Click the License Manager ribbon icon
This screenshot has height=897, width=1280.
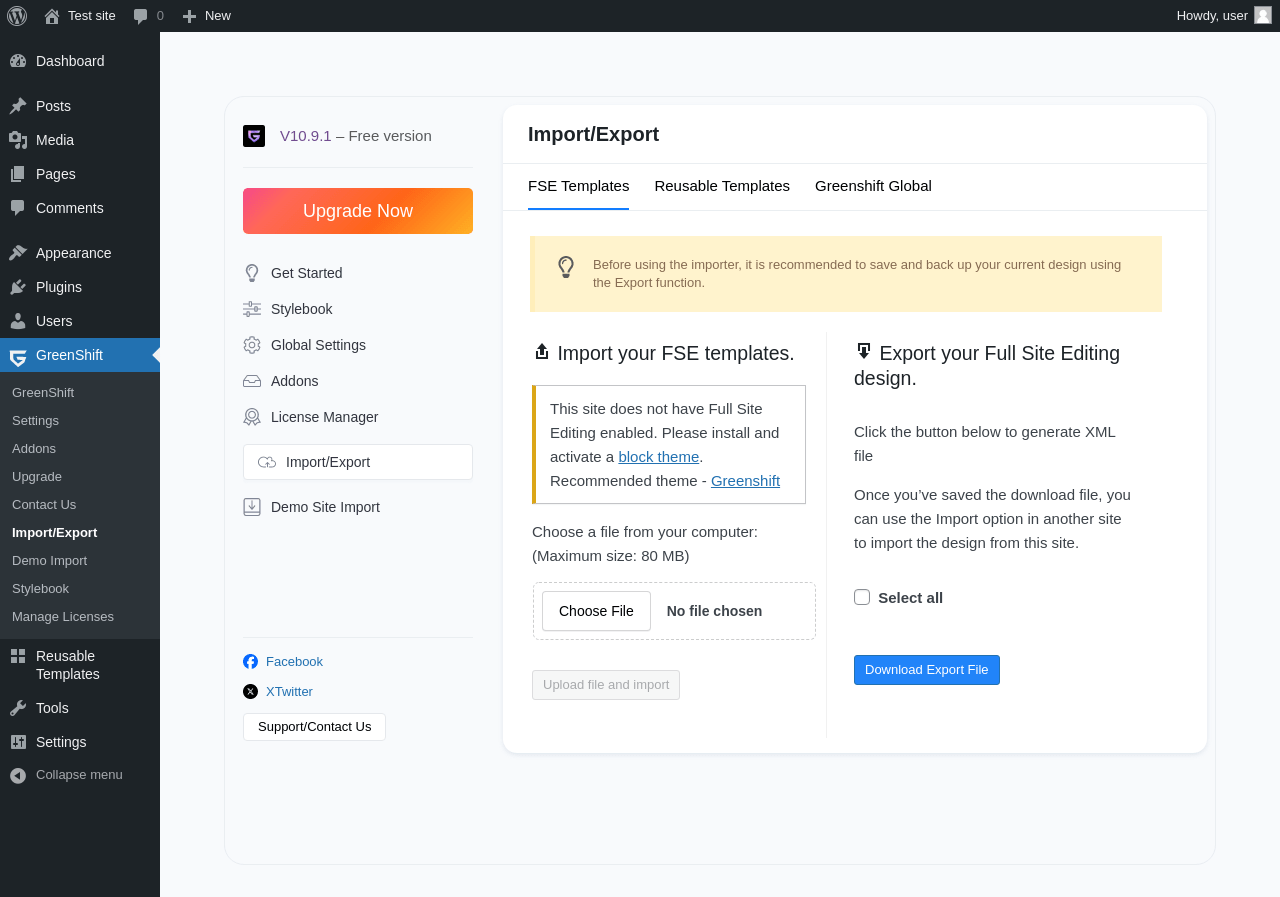point(252,417)
